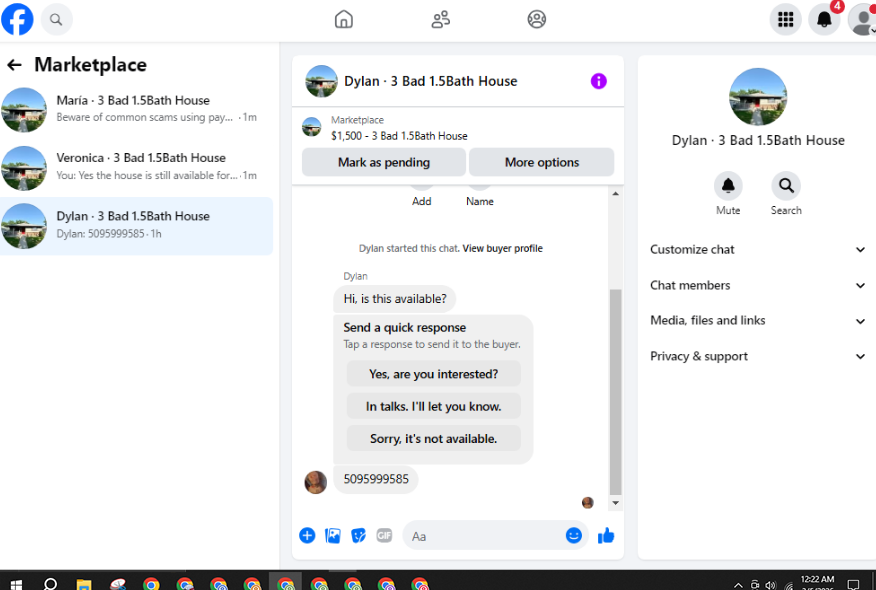Click the chat scrollbar thumb

point(615,392)
